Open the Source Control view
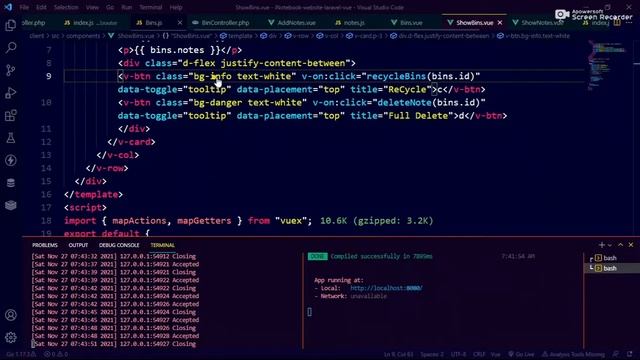 11,70
